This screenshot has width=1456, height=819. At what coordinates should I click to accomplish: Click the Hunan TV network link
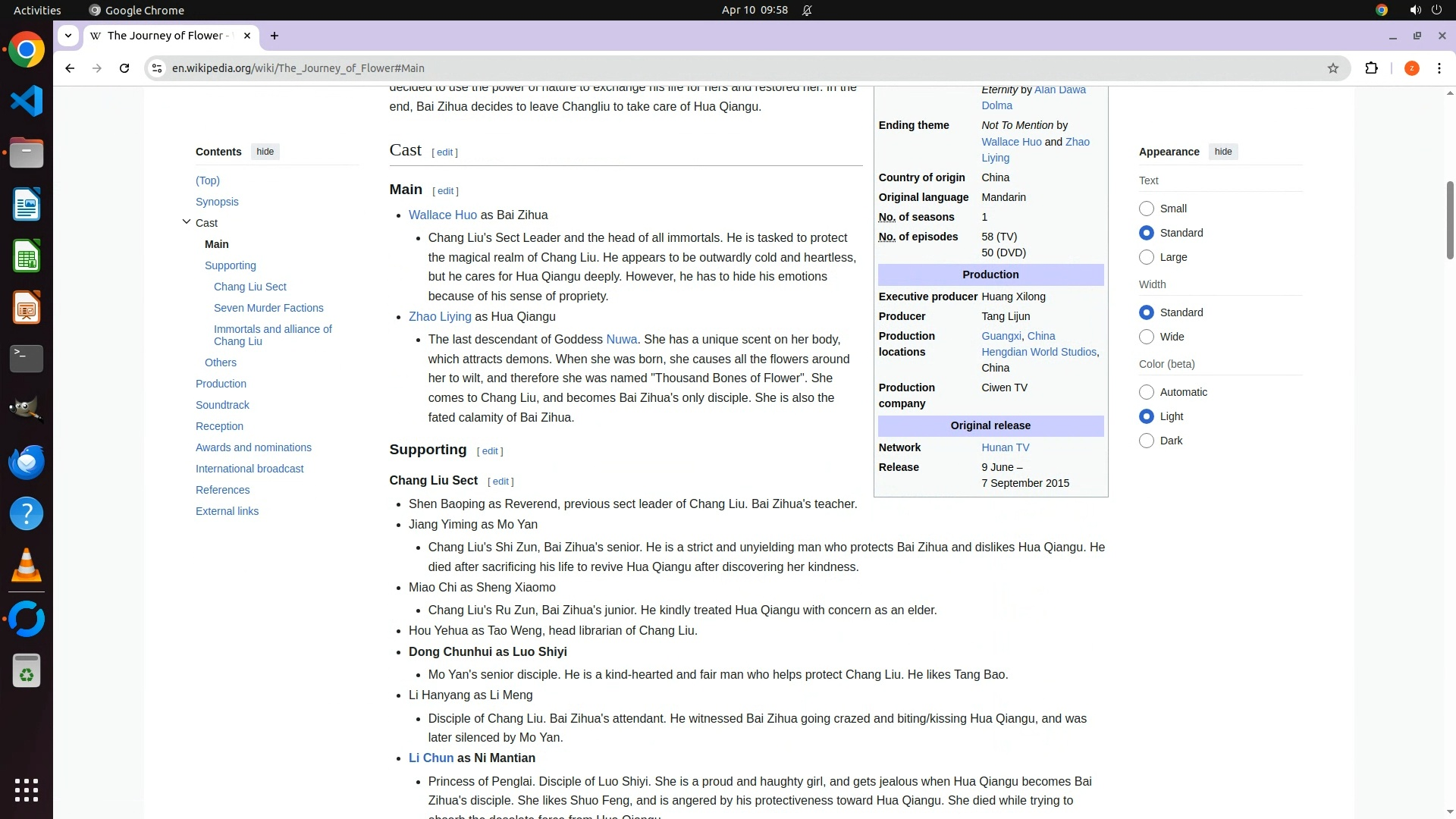[x=1005, y=447]
